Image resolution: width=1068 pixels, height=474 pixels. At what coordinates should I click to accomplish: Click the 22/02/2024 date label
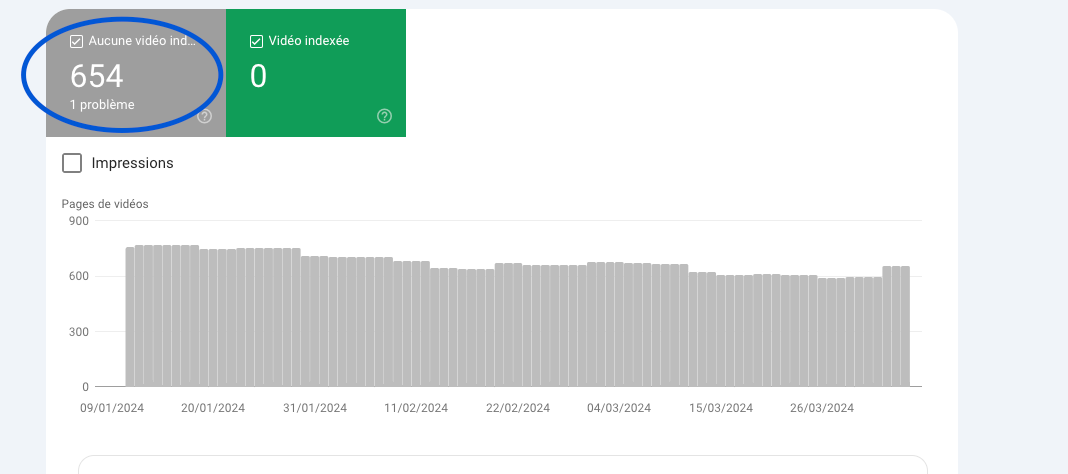(518, 408)
